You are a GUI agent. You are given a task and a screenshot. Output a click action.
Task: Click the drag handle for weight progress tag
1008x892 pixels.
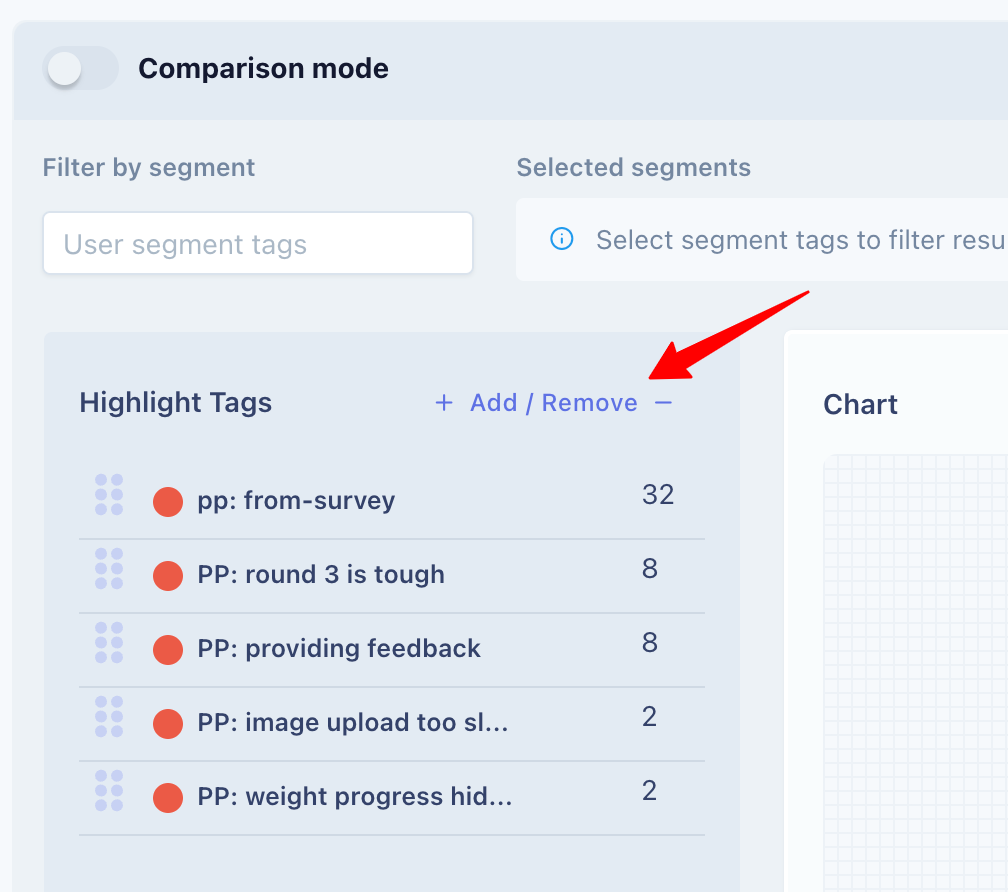coord(109,790)
